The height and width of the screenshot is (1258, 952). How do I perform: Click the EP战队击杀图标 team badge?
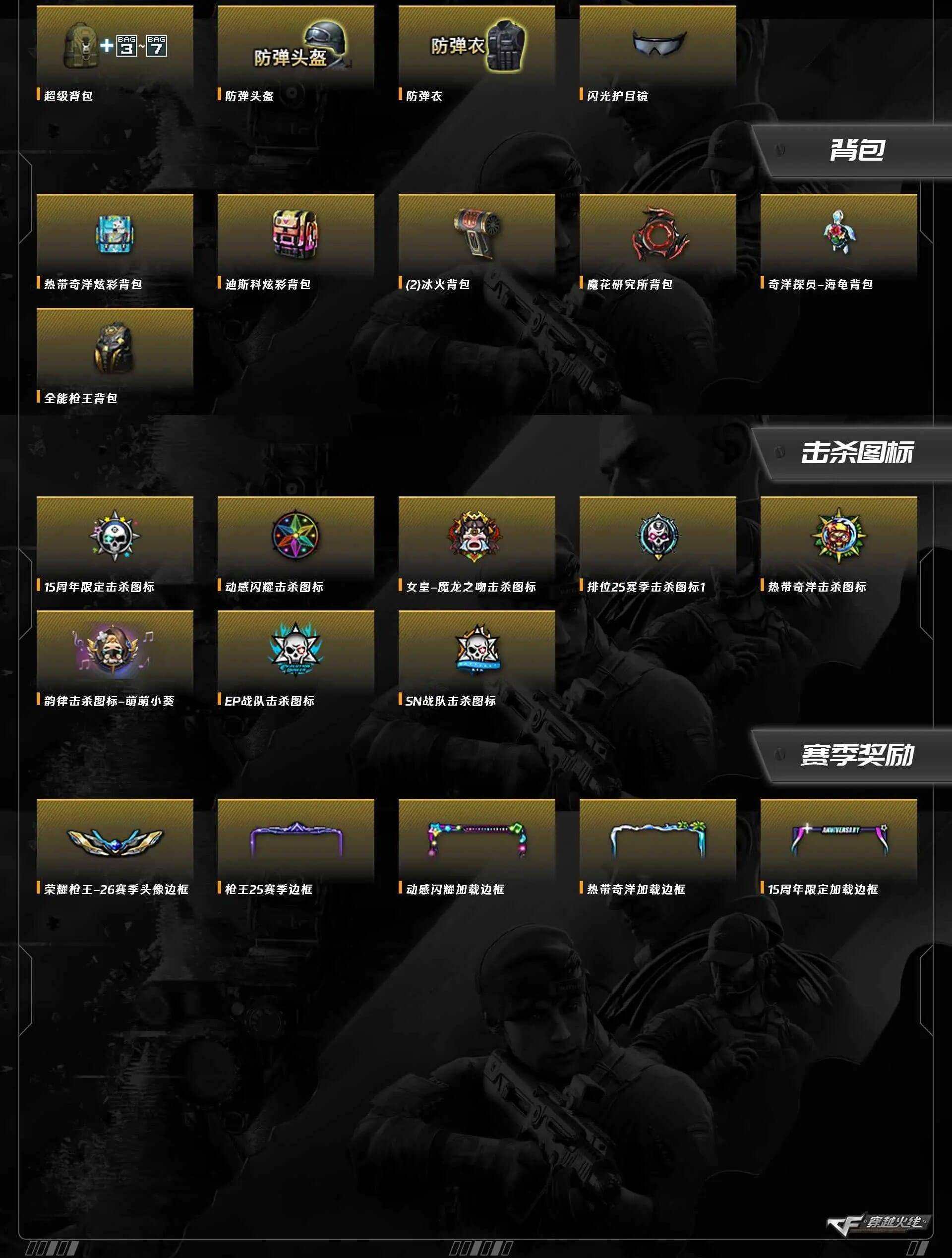pos(295,650)
